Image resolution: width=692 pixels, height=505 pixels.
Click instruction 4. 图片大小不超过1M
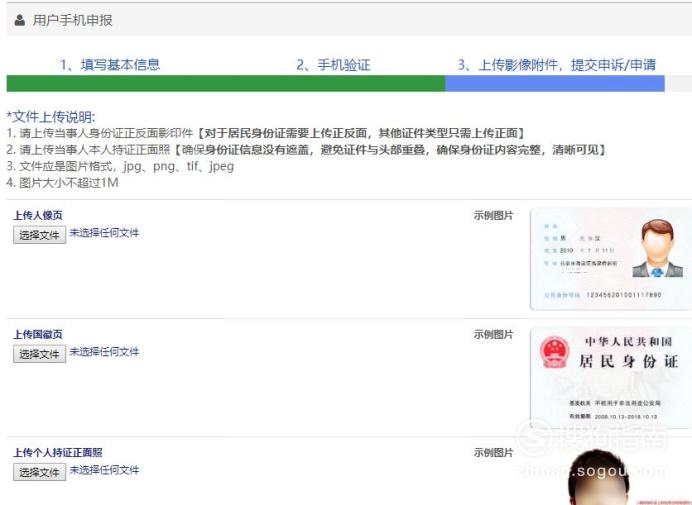point(62,183)
